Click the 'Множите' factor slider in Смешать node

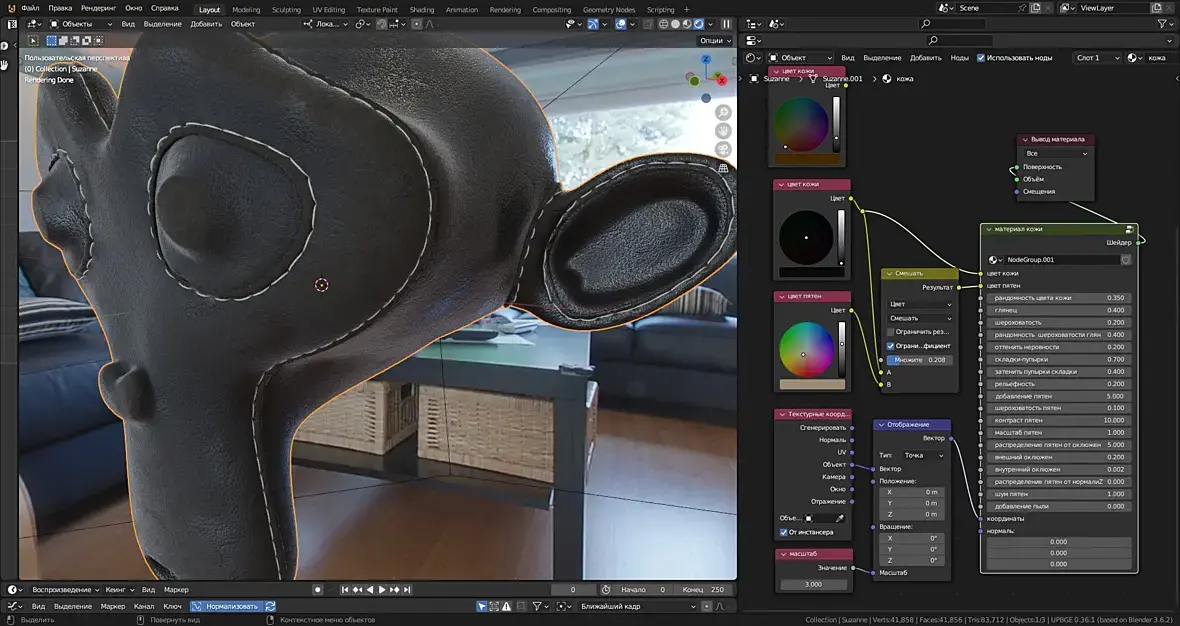[x=918, y=360]
